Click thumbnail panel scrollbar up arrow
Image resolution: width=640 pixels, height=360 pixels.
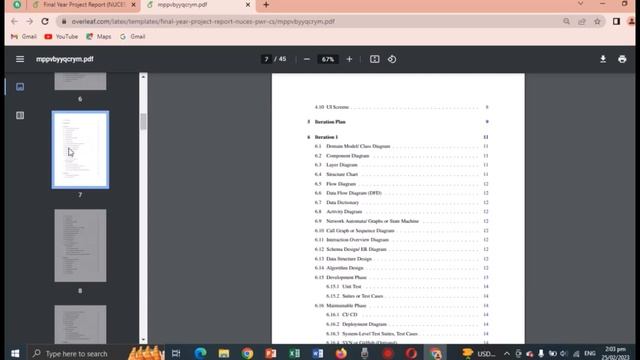pyautogui.click(x=143, y=77)
